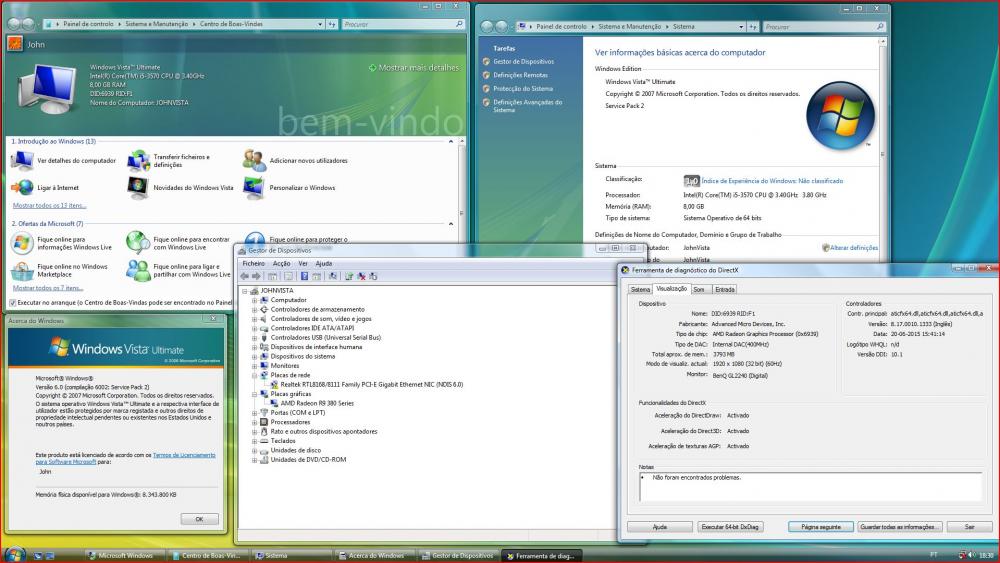Click OK in Acerca do Windows dialog
The height and width of the screenshot is (563, 1000).
pyautogui.click(x=199, y=519)
